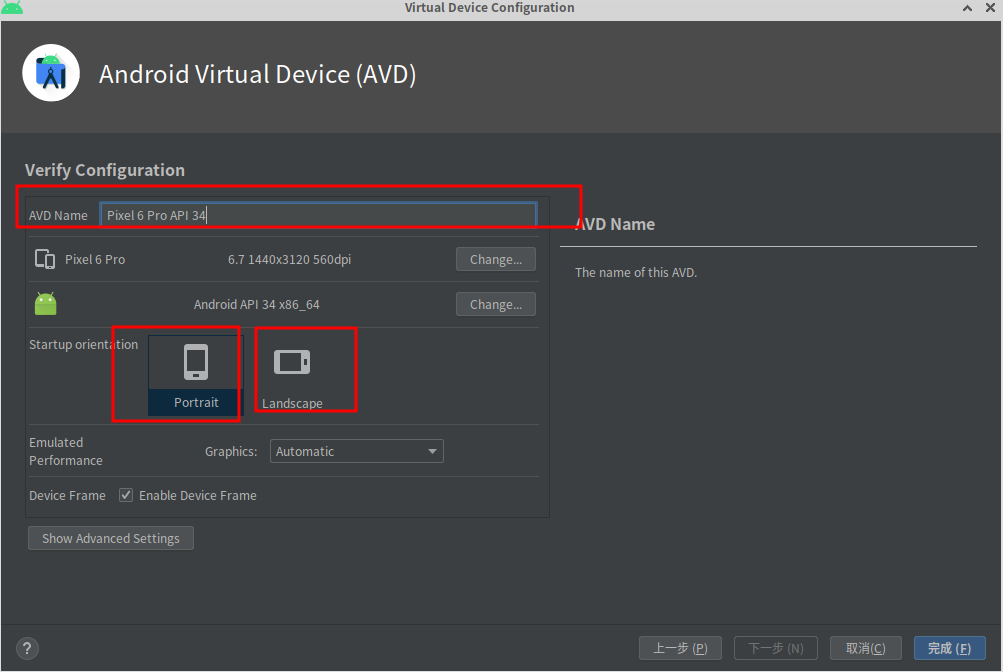Click the 'Verify Configuration' heading
Viewport: 1003px width, 672px height.
coord(105,170)
